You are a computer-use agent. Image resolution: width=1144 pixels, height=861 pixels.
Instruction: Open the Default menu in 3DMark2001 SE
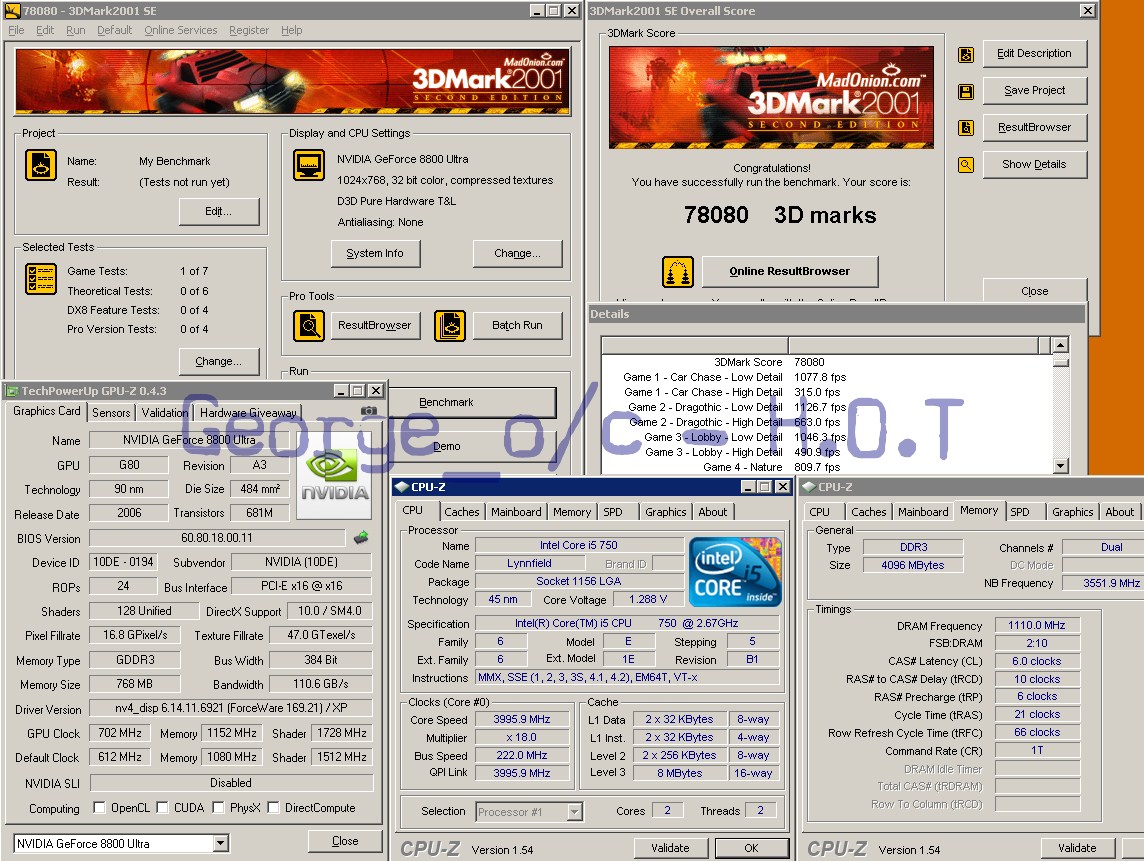pyautogui.click(x=115, y=30)
